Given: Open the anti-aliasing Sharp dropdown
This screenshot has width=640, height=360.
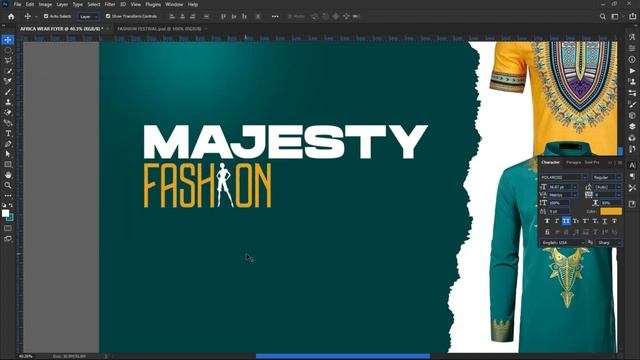Looking at the screenshot, I should pyautogui.click(x=609, y=242).
